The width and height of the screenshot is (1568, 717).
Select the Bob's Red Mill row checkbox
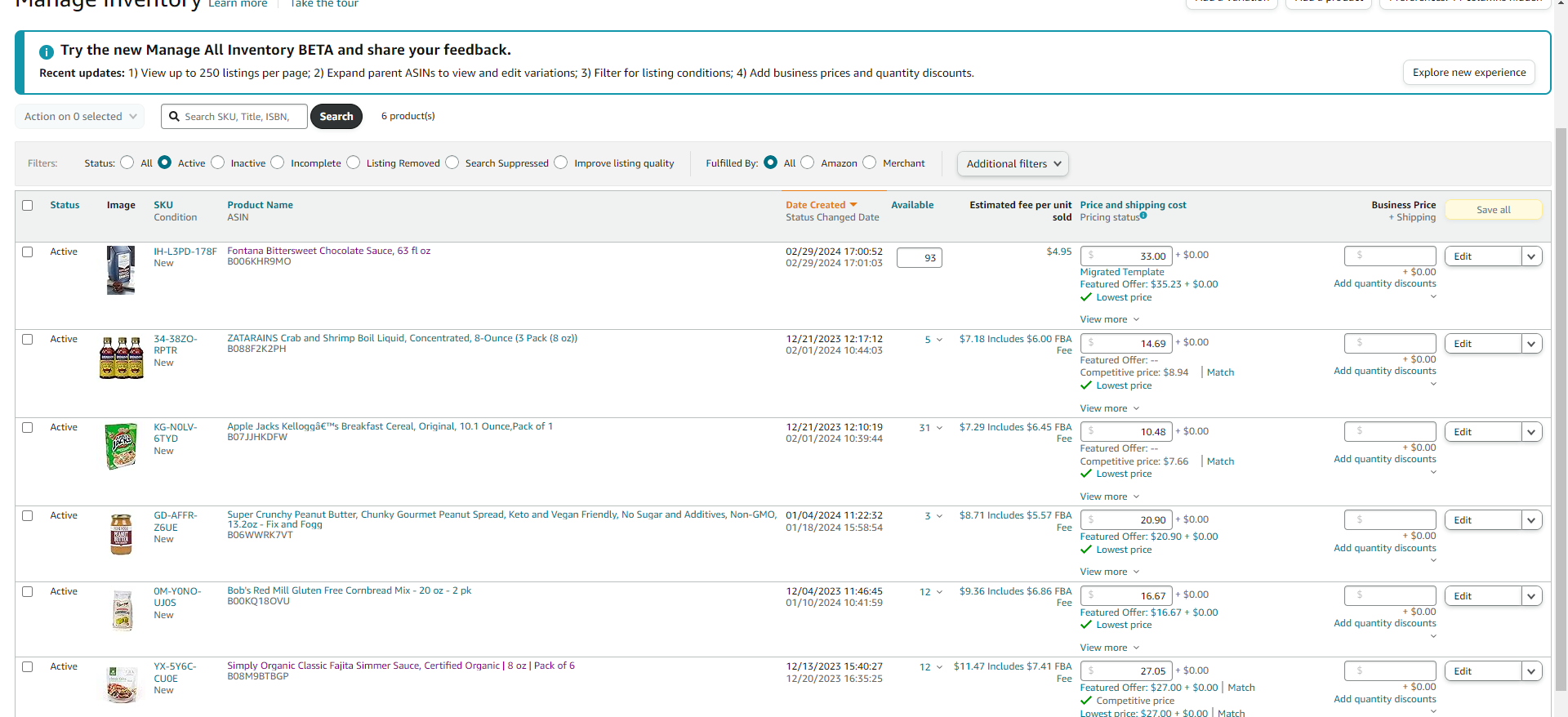(x=28, y=591)
